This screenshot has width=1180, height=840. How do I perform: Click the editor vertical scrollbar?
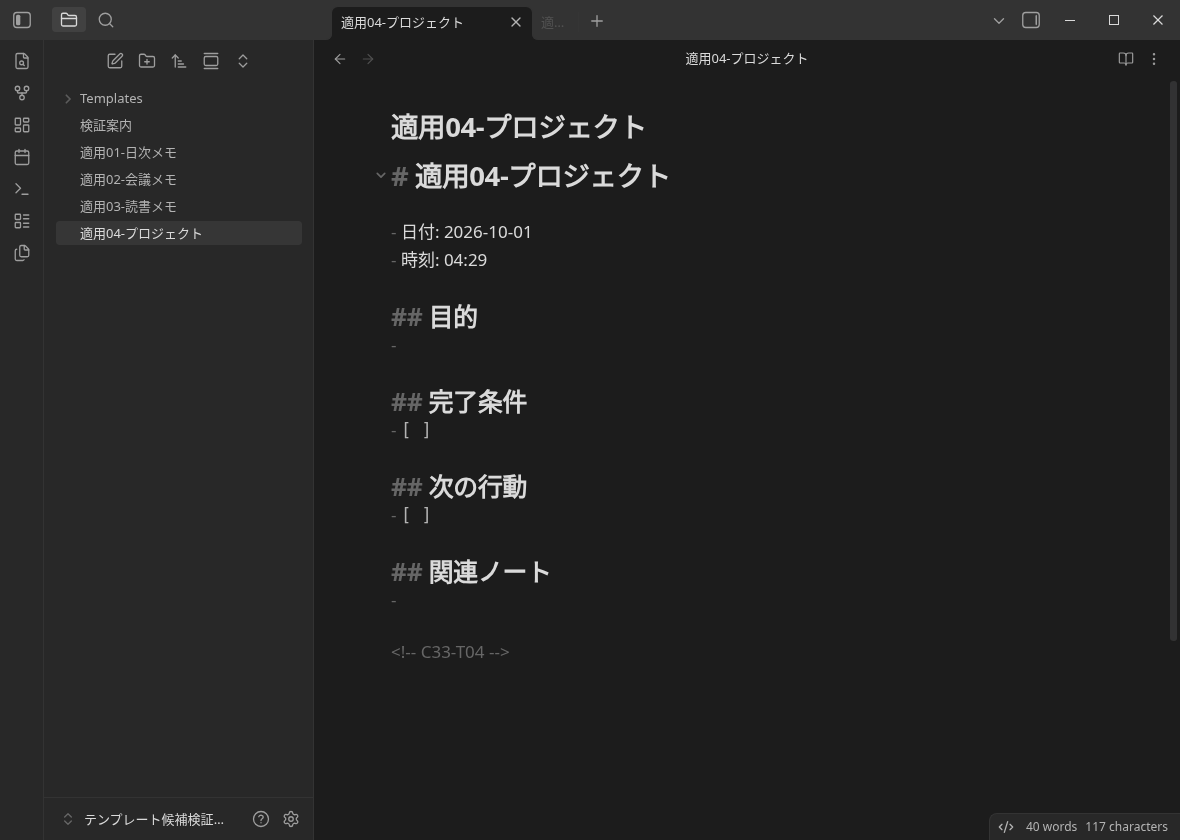click(x=1172, y=360)
